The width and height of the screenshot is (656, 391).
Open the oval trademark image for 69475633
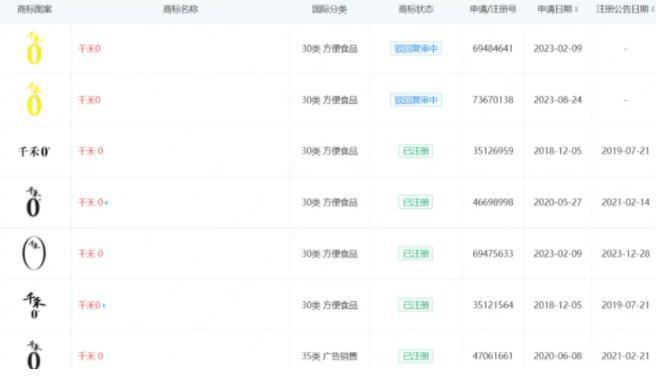(x=34, y=253)
